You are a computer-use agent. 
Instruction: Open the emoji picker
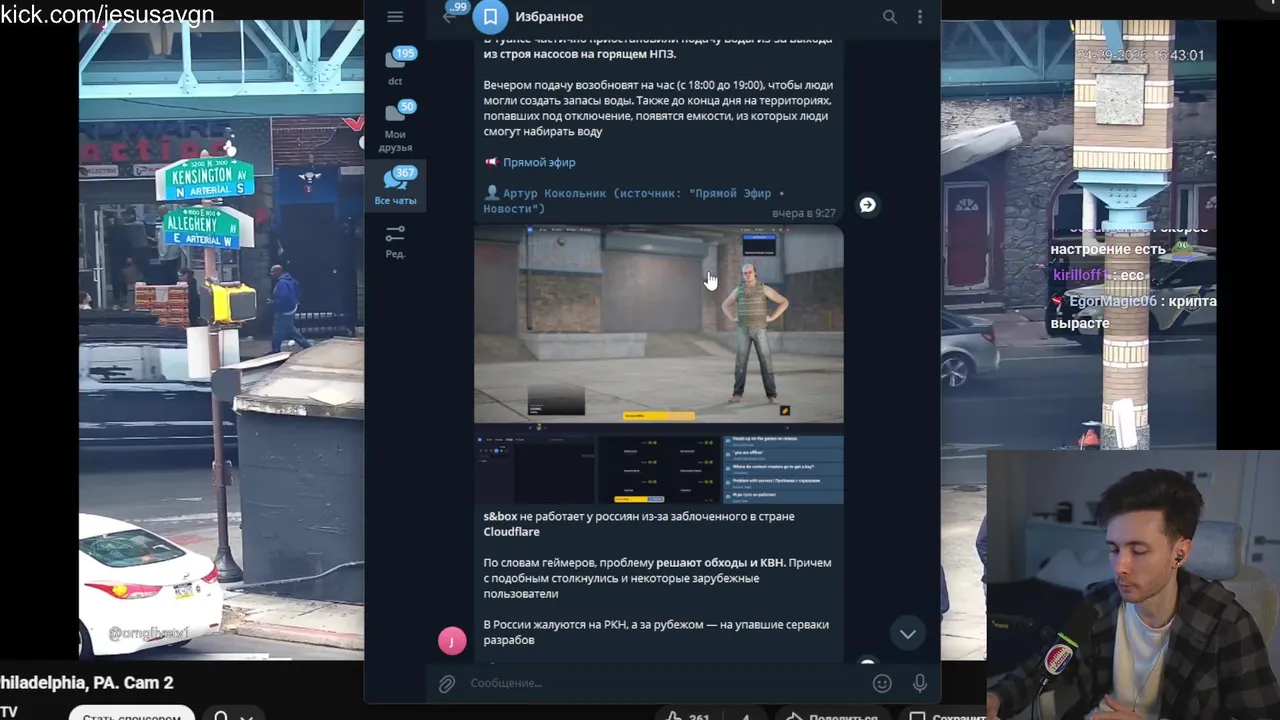[x=882, y=683]
